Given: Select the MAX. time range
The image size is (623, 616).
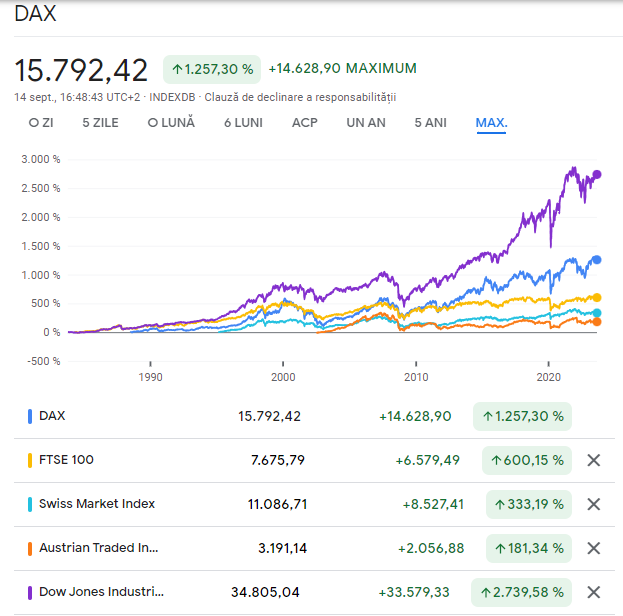Looking at the screenshot, I should [x=491, y=123].
